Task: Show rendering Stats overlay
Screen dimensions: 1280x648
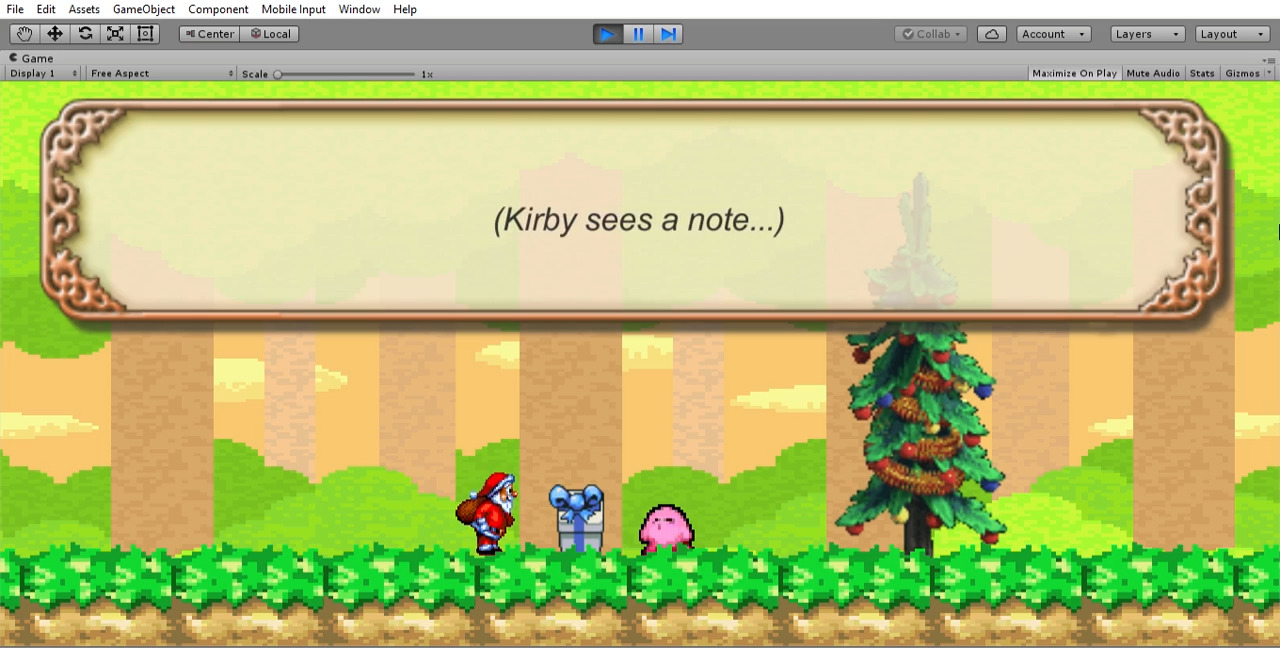Action: tap(1202, 72)
